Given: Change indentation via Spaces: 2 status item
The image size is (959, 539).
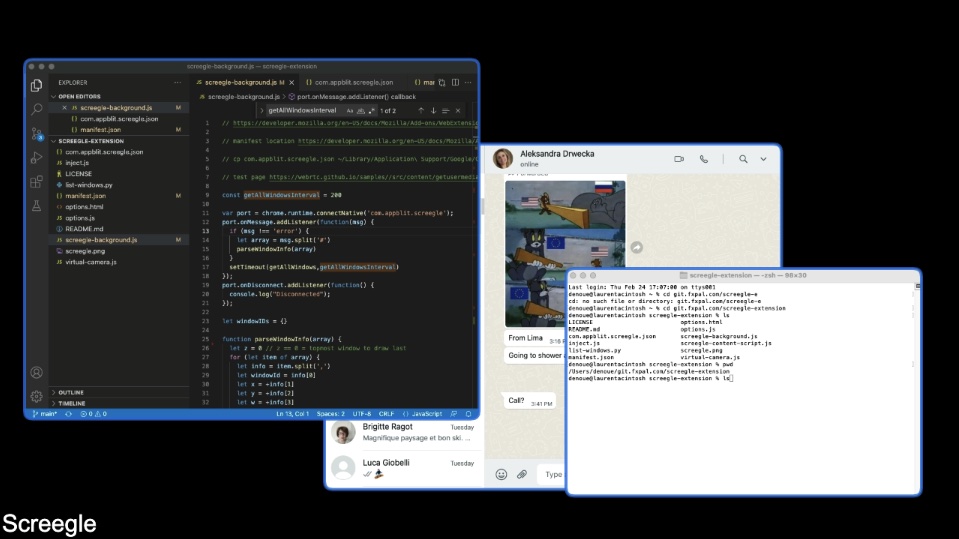Looking at the screenshot, I should pyautogui.click(x=330, y=414).
